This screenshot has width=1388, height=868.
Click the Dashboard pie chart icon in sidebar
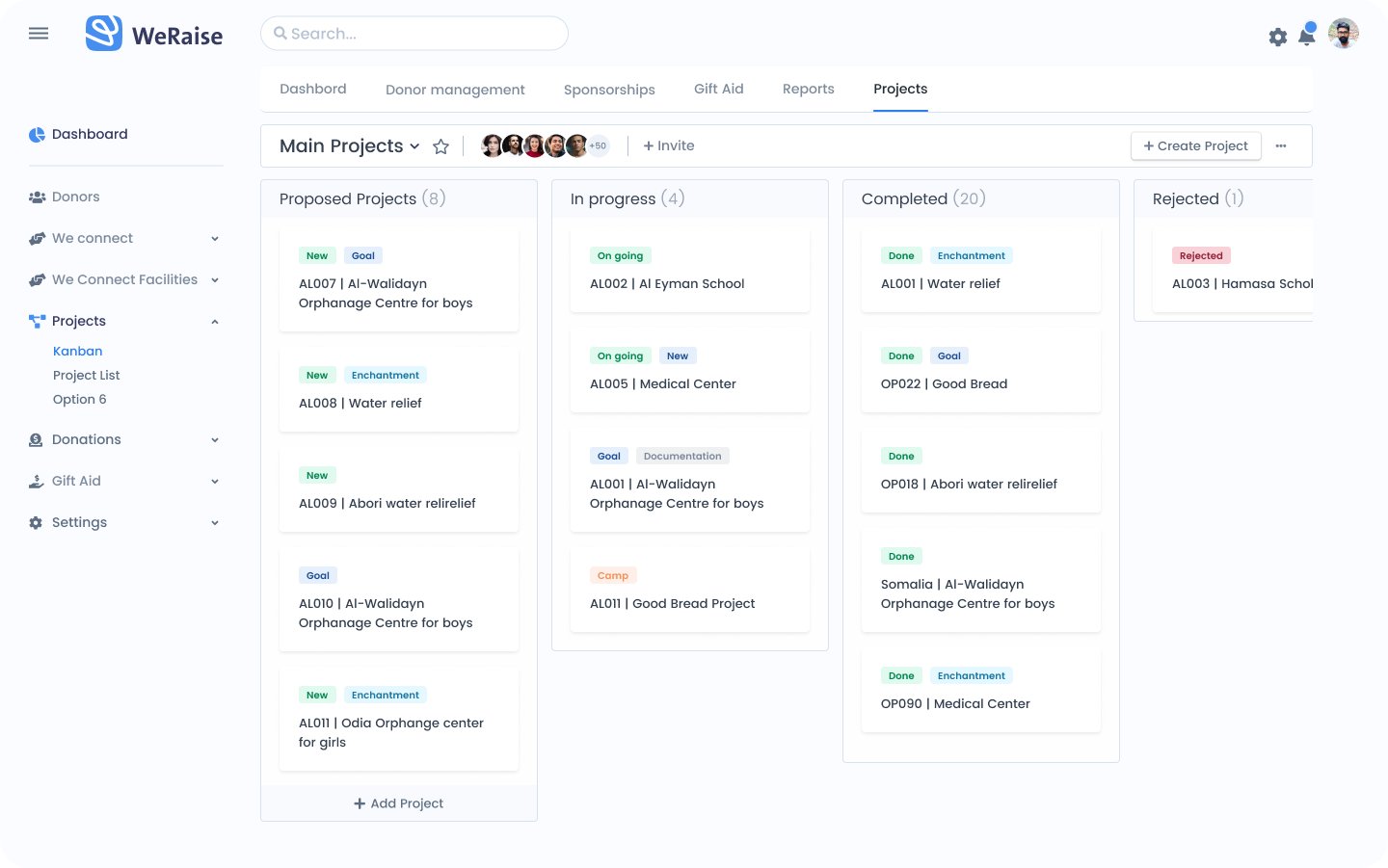(37, 135)
